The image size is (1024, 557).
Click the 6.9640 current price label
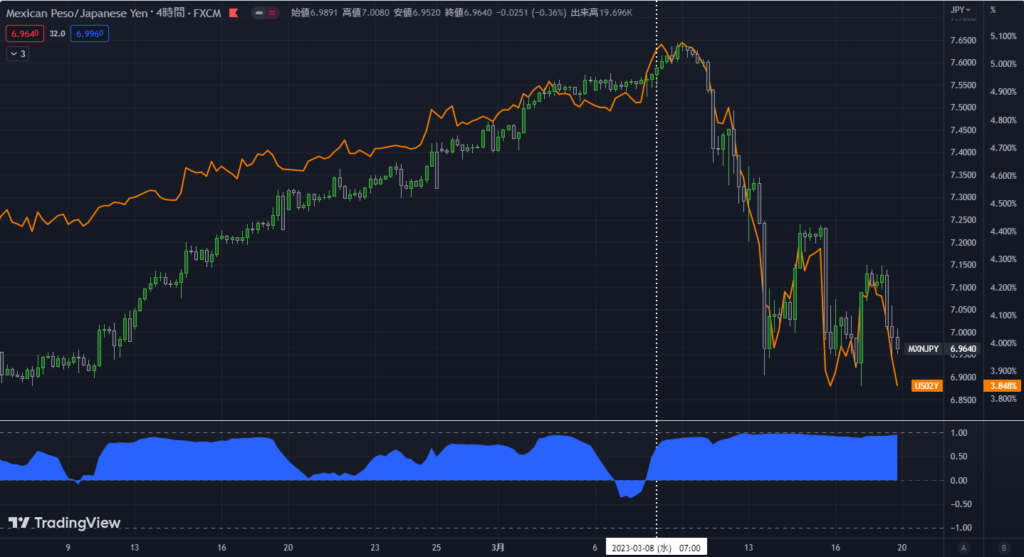point(963,349)
